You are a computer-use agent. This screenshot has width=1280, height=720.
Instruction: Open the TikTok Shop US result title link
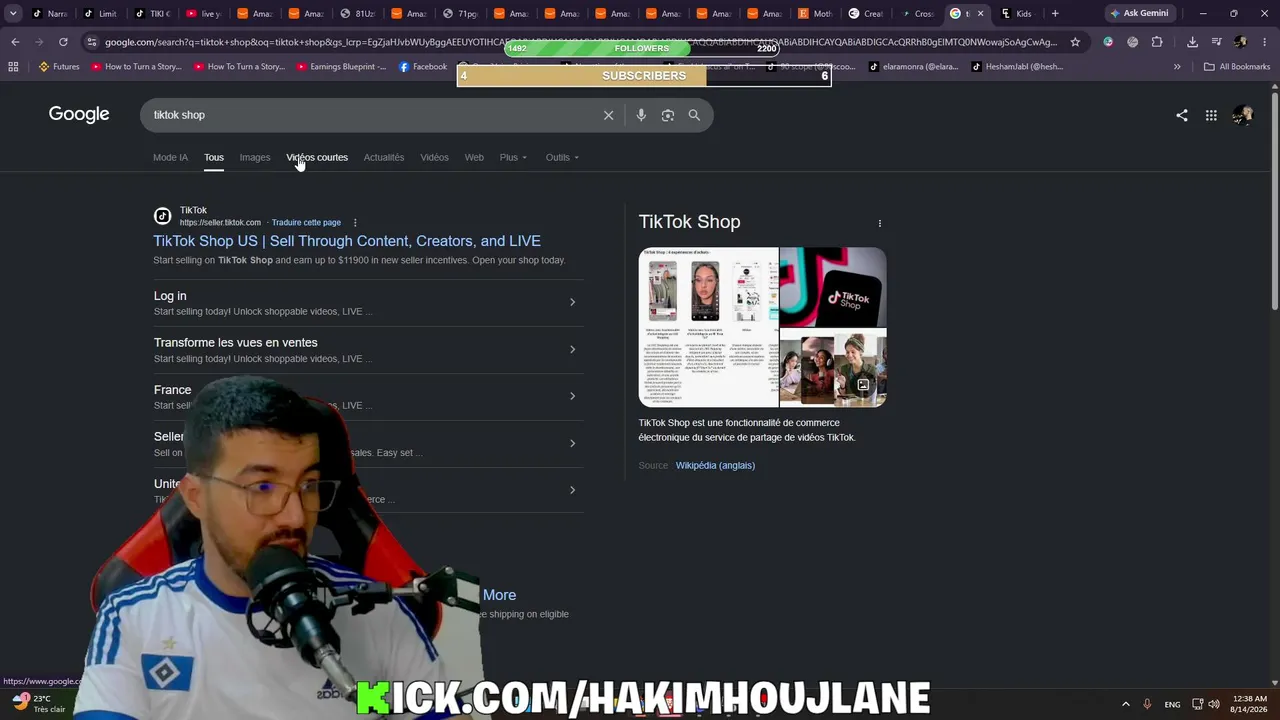(347, 241)
